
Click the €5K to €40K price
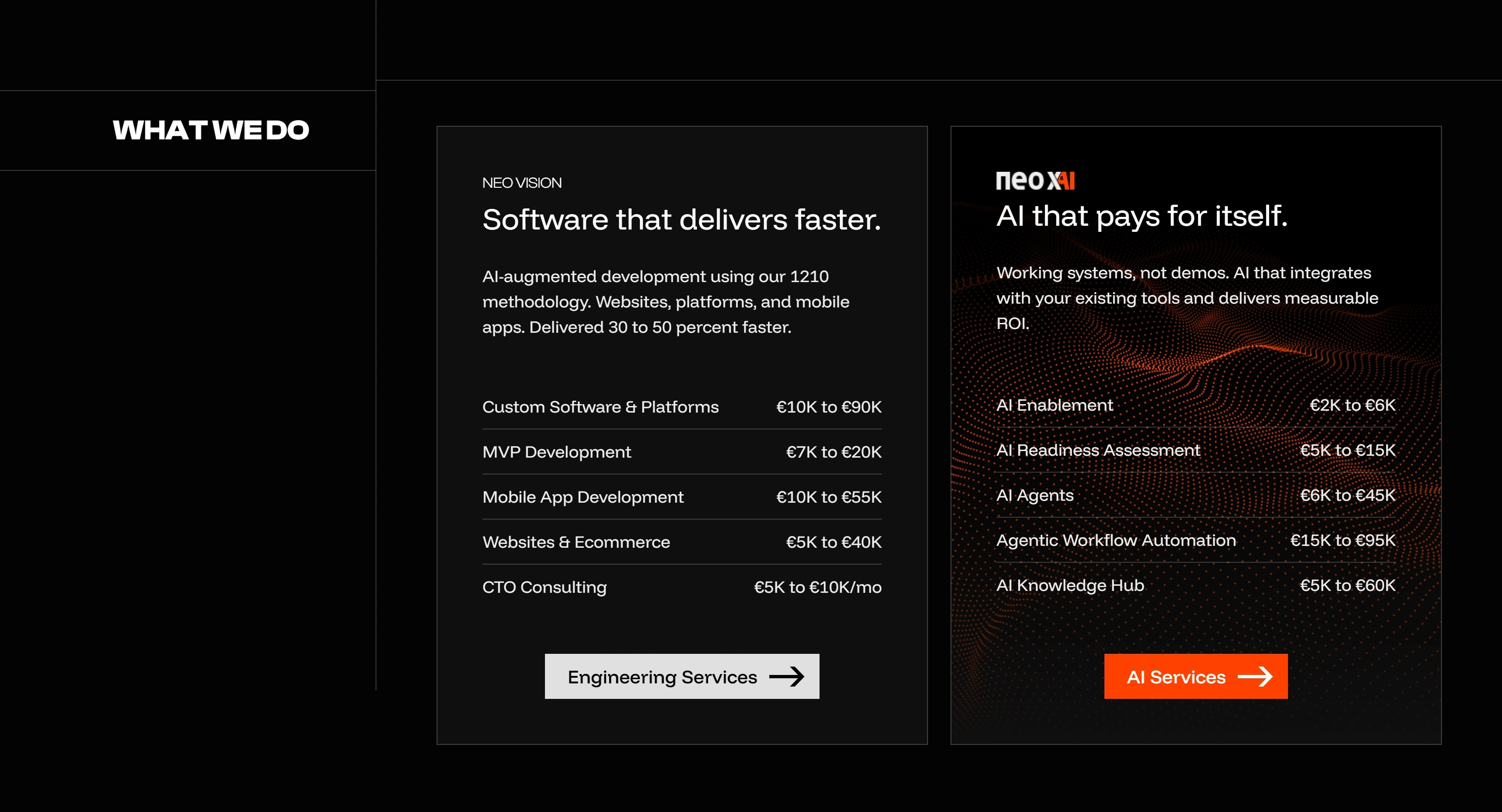(833, 542)
